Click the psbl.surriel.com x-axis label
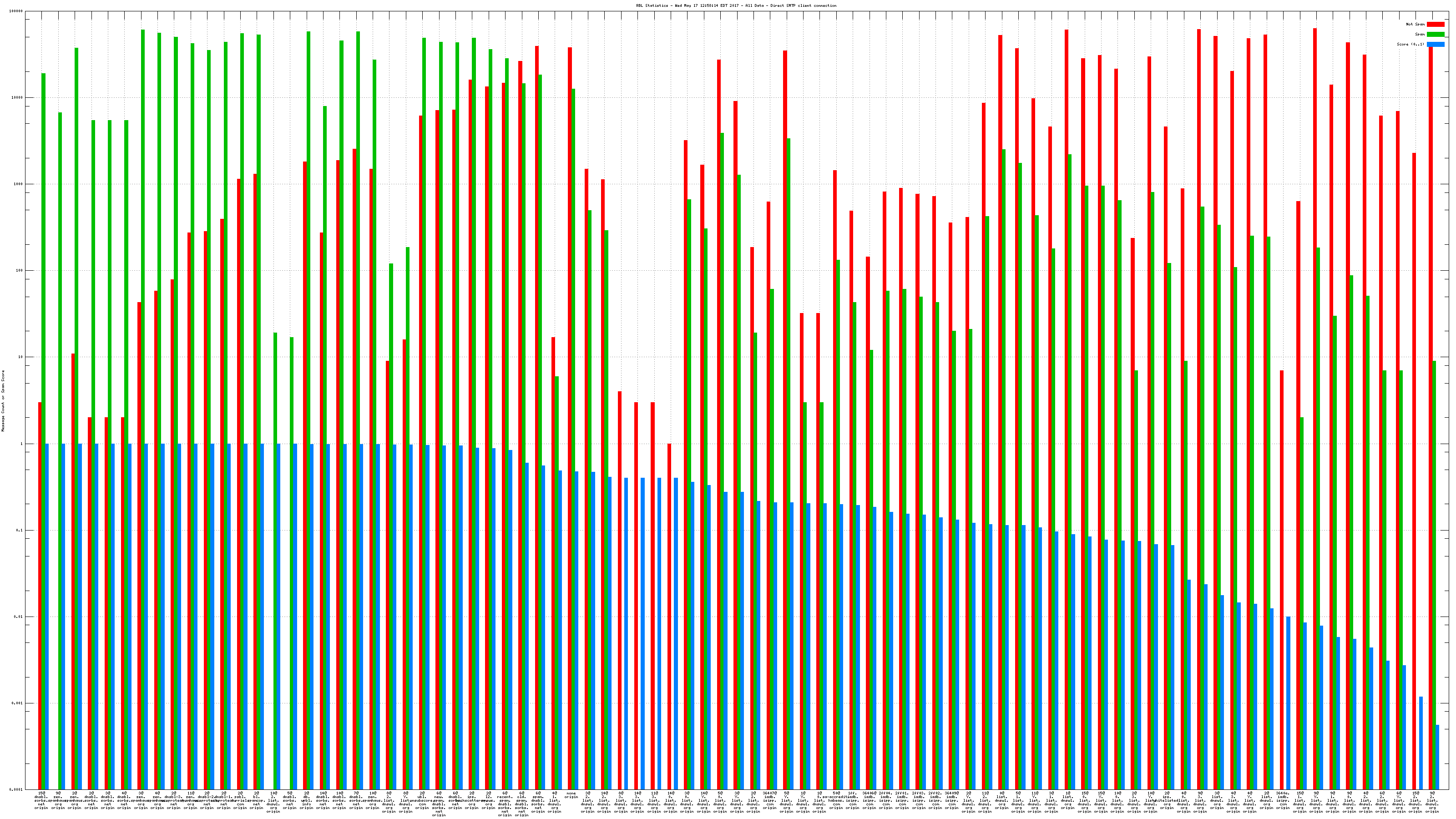Viewport: 1456px width, 819px height. [x=240, y=800]
